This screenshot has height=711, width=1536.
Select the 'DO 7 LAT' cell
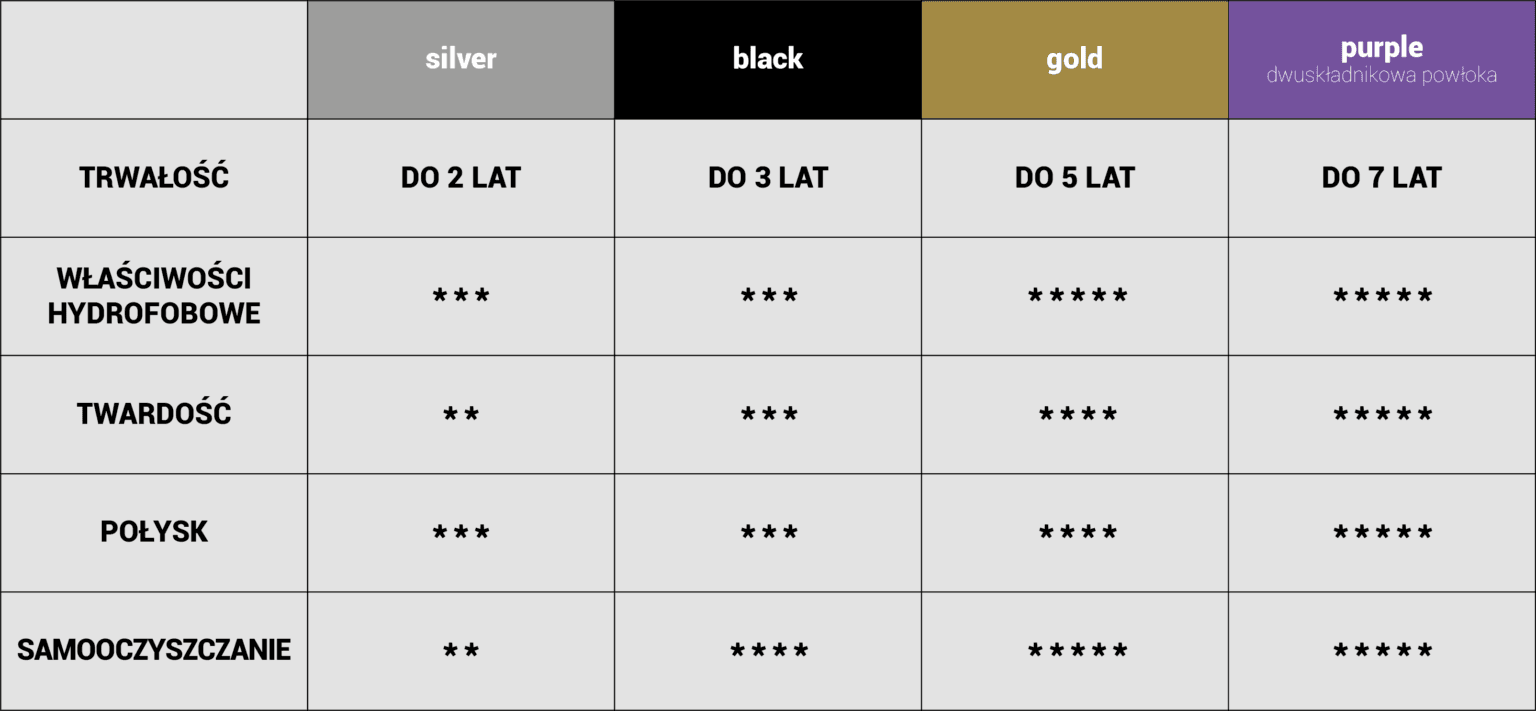(1382, 178)
